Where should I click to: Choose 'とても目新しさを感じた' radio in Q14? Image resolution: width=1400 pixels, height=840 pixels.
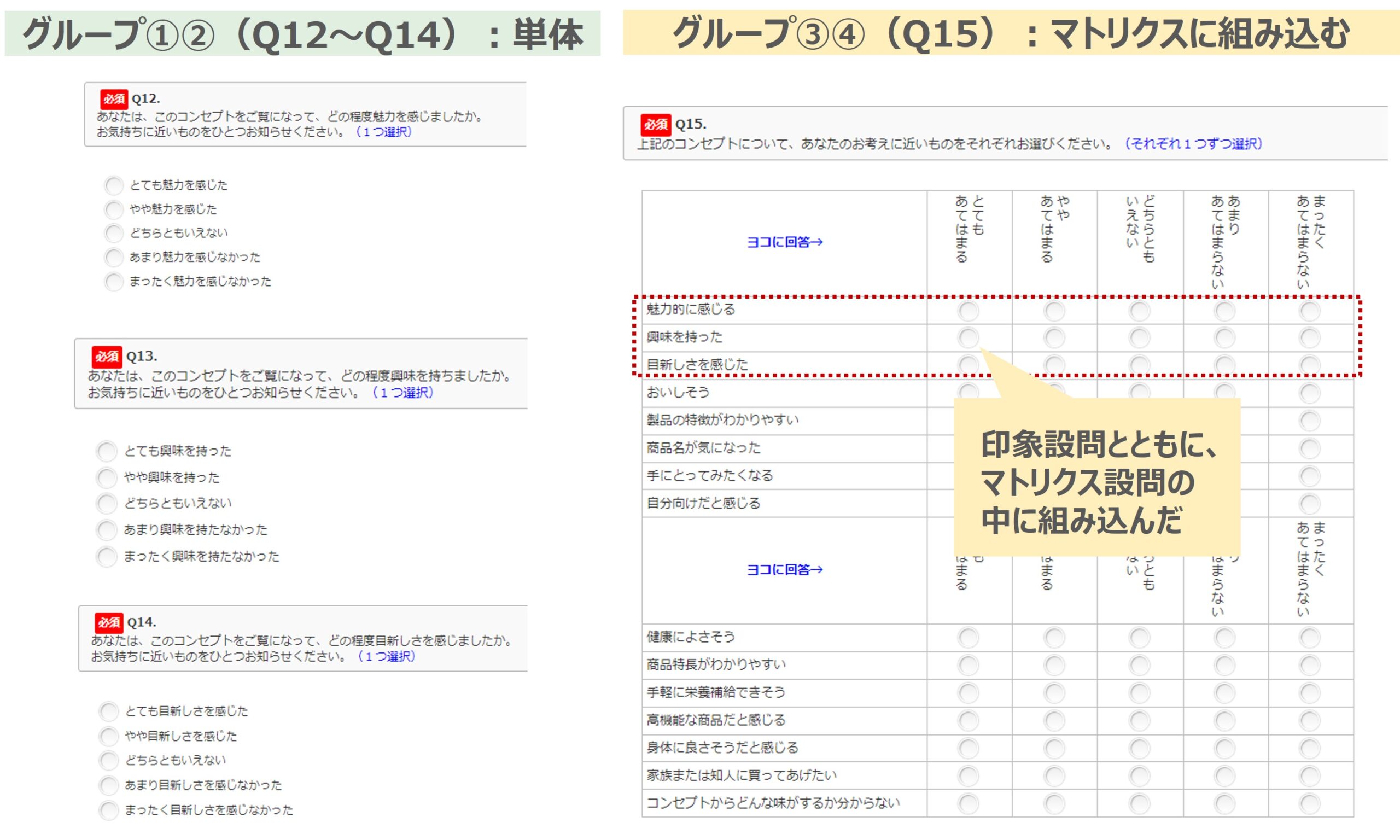pos(109,711)
